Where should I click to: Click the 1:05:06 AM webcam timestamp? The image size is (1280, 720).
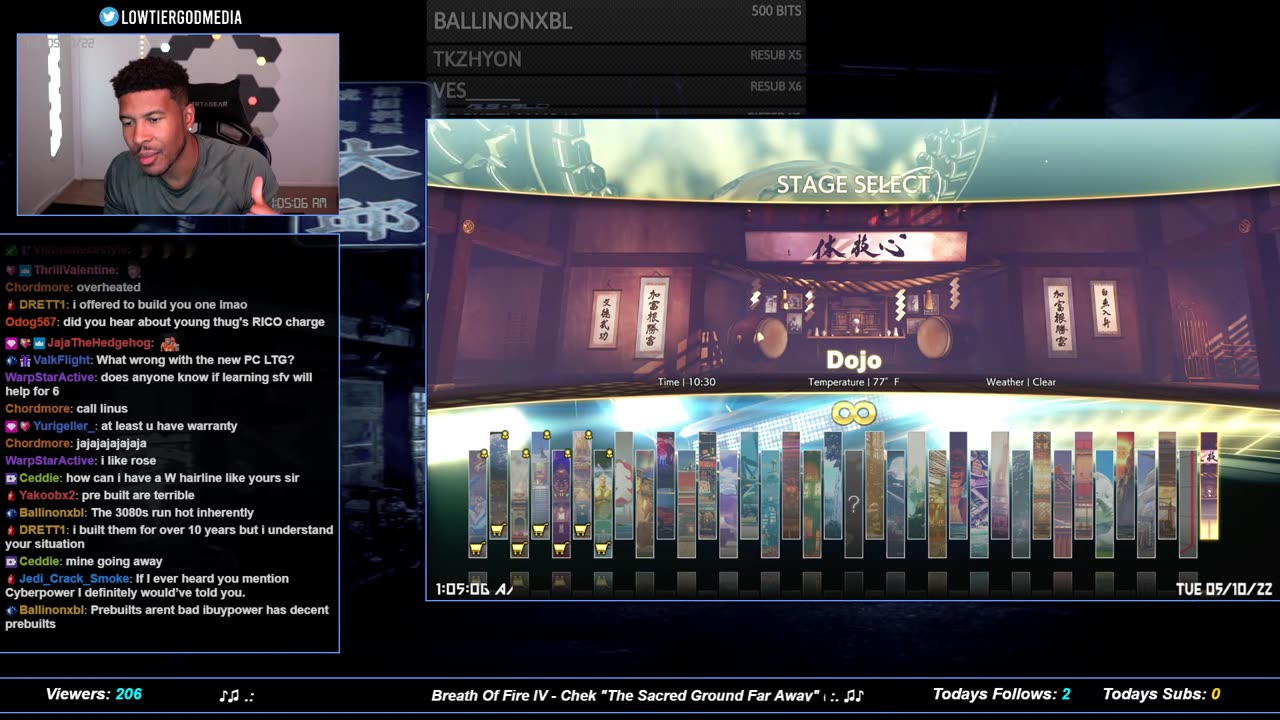(299, 203)
